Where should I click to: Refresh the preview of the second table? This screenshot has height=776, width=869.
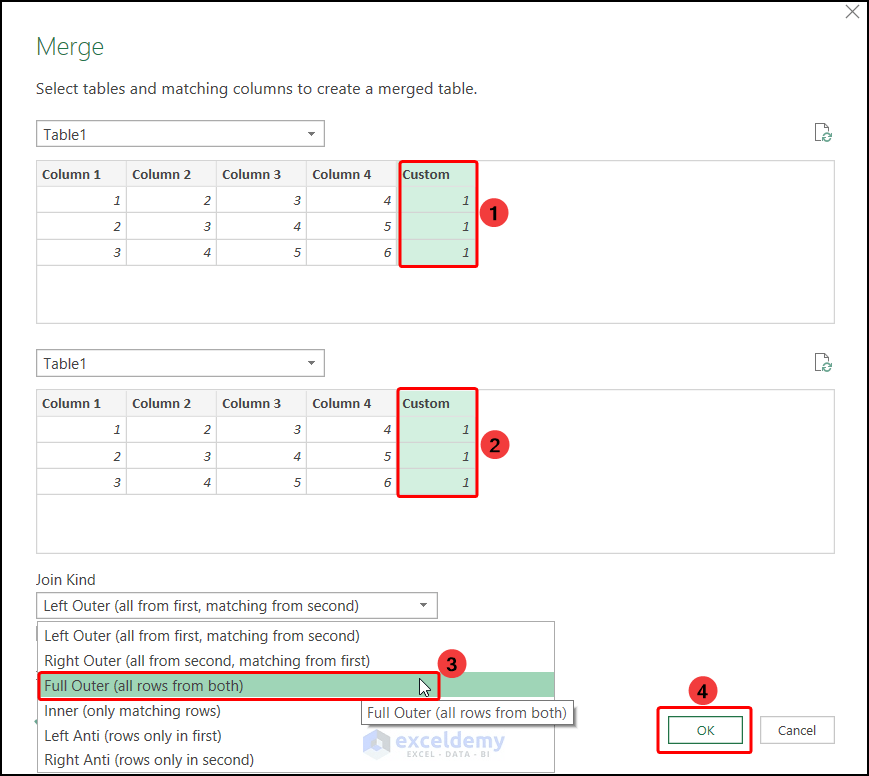pos(822,362)
